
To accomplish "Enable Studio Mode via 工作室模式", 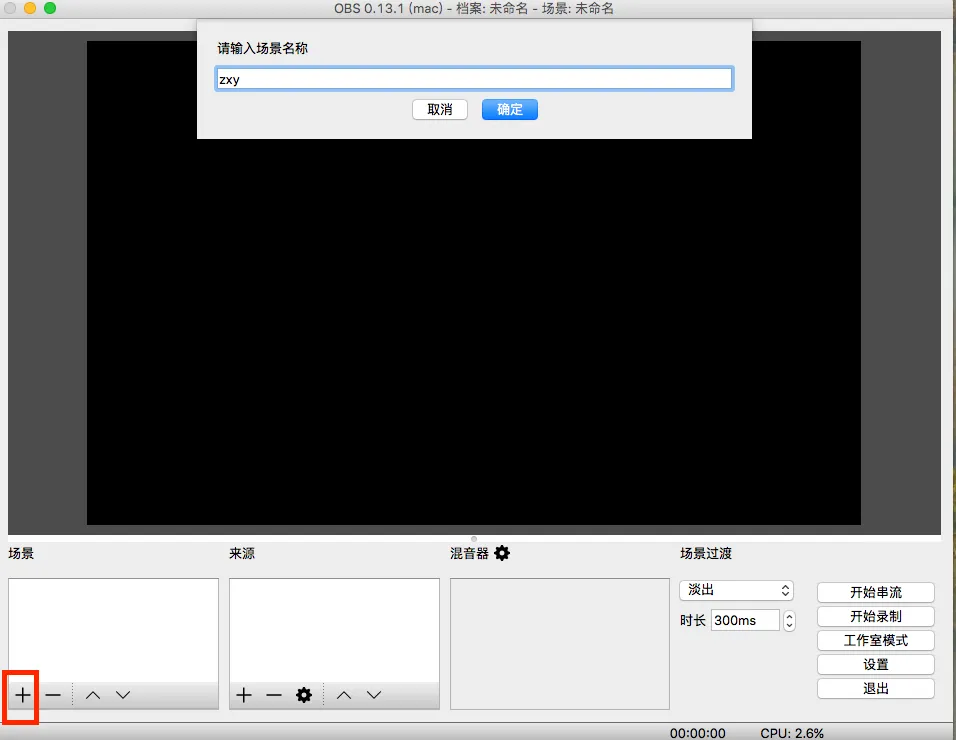I will point(875,640).
